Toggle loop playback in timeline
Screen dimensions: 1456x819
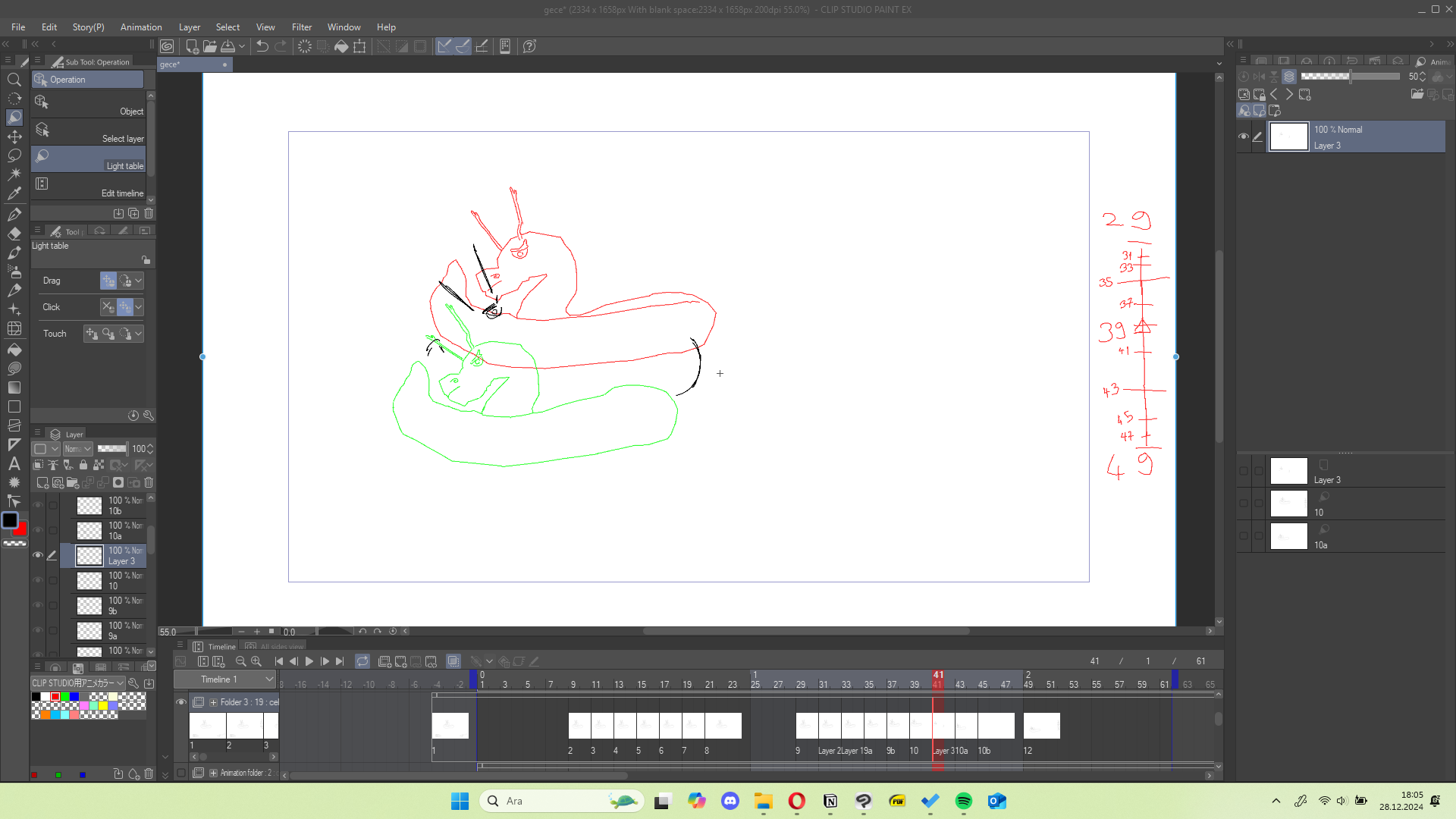[x=362, y=661]
